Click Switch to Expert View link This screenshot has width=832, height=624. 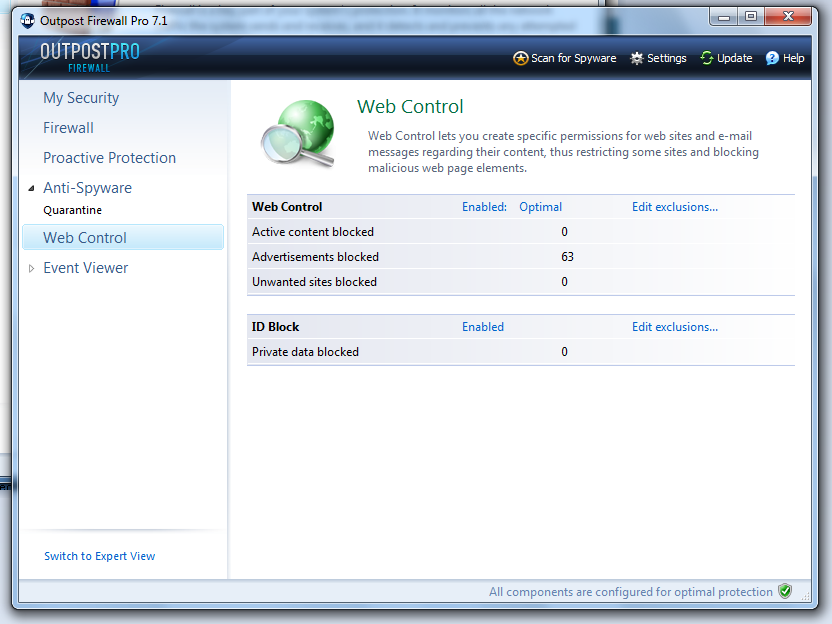100,556
